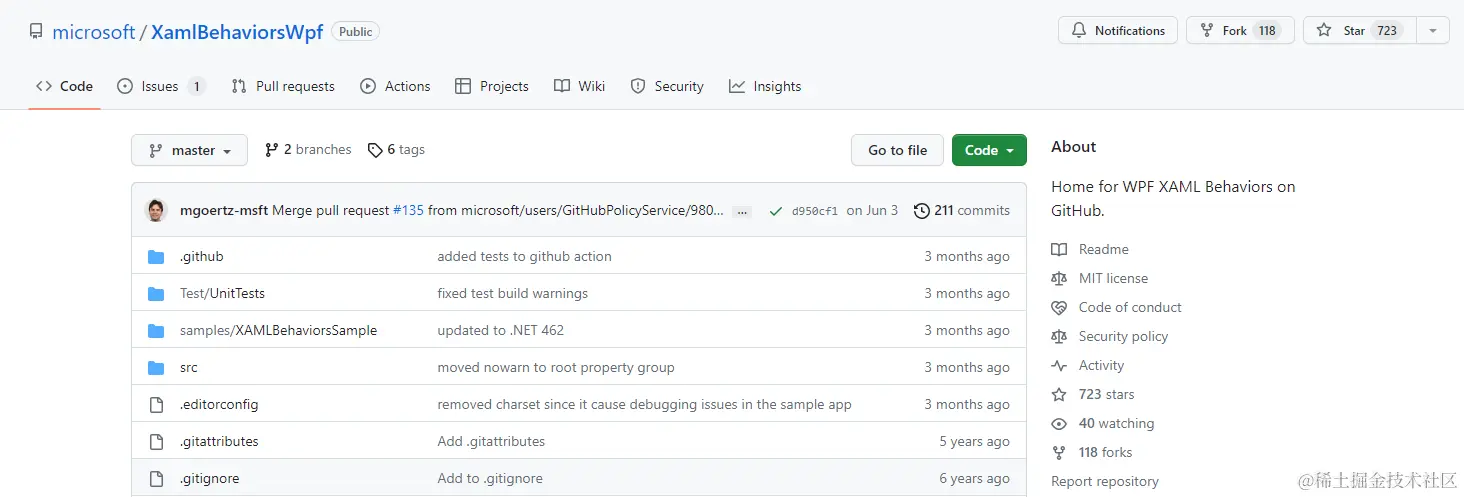Open commit 'added tests to github action'

[x=524, y=257]
